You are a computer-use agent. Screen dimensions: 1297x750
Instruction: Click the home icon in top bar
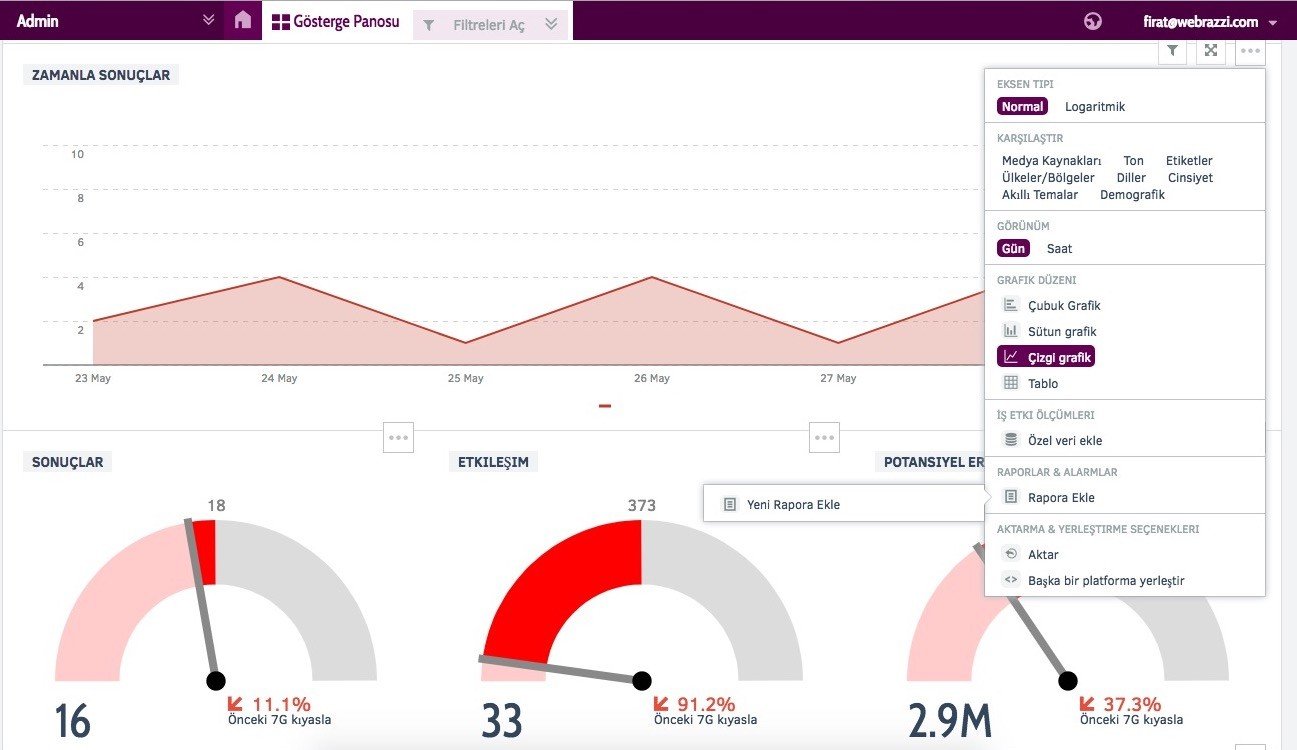(x=242, y=20)
